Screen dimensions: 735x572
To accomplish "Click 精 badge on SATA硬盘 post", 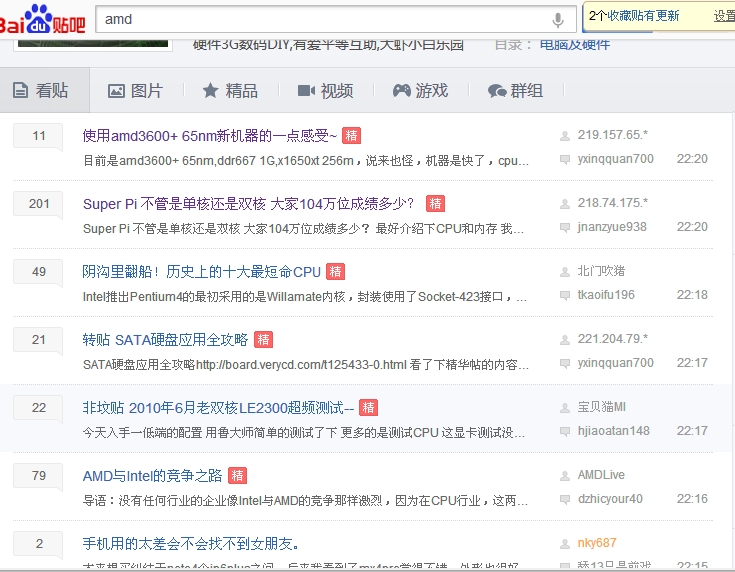I will pyautogui.click(x=263, y=339).
